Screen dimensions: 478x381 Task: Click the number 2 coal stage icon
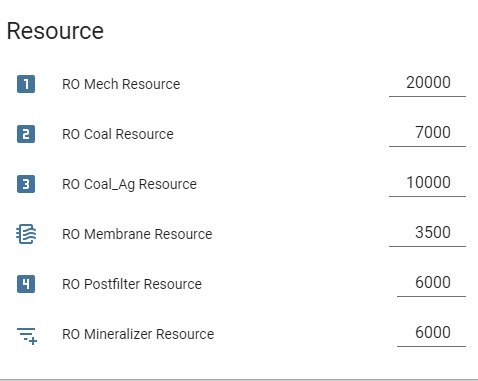26,134
